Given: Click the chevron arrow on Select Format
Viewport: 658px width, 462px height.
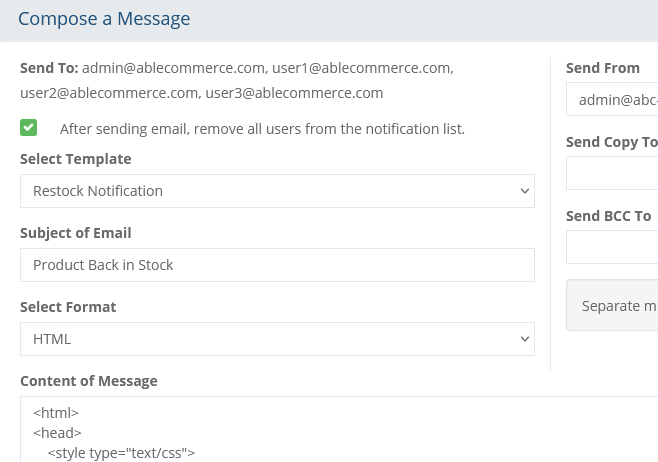Looking at the screenshot, I should (x=525, y=339).
